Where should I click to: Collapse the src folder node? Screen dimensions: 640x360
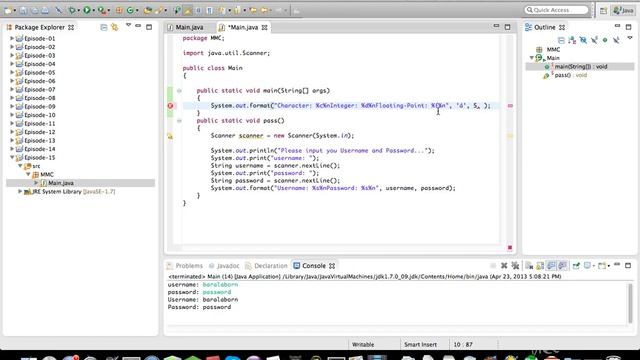point(20,166)
